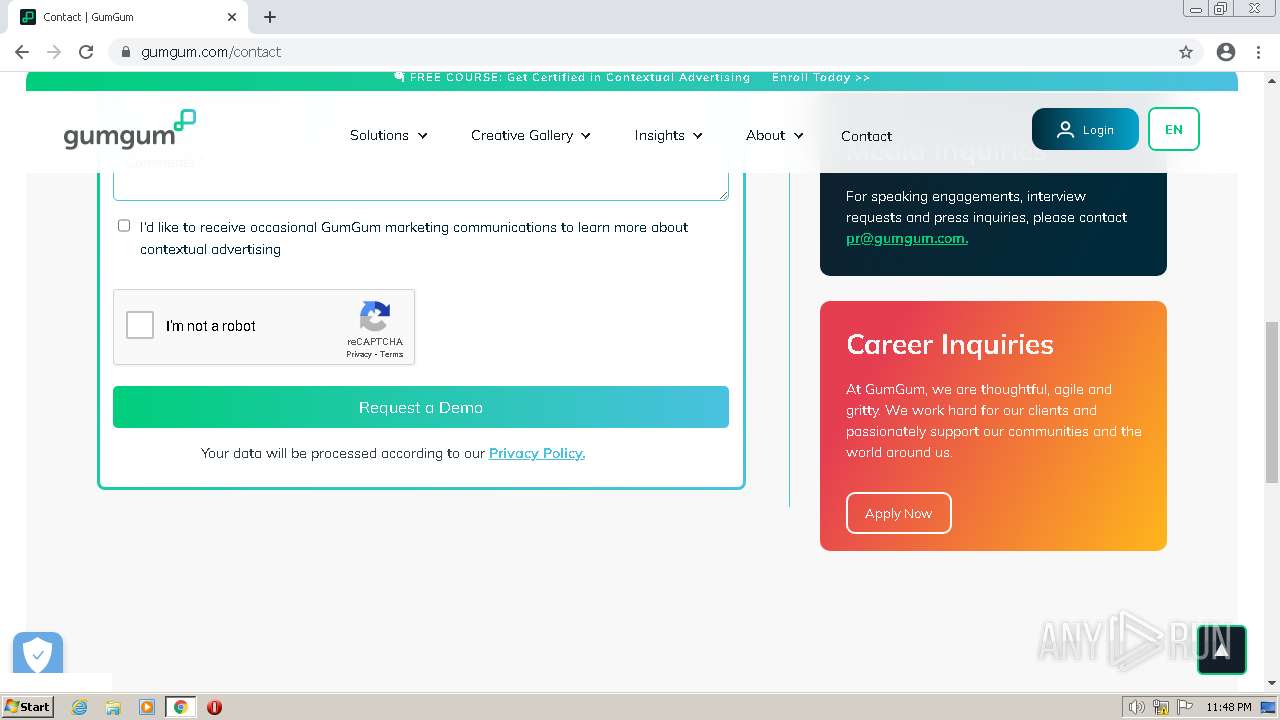Click the back-to-top arrow button
This screenshot has width=1280, height=720.
click(1221, 650)
